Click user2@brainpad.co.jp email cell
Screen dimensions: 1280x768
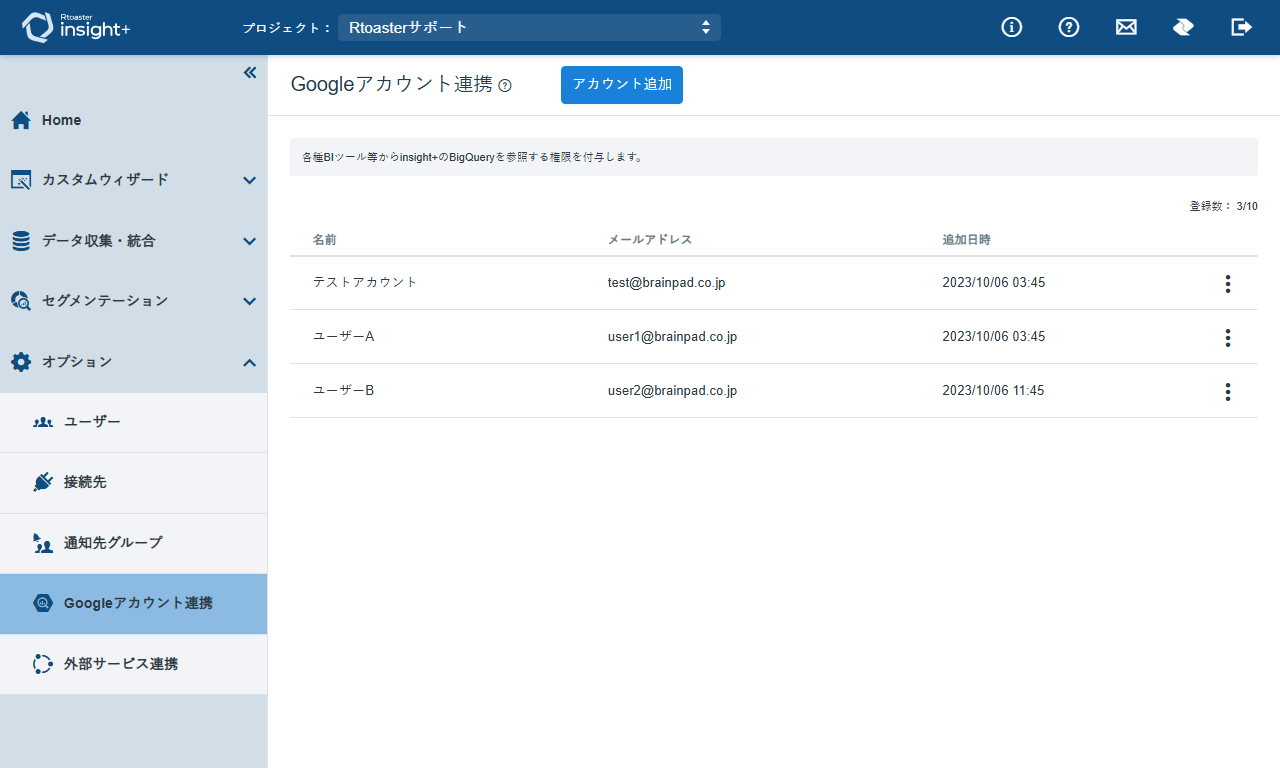pyautogui.click(x=672, y=391)
